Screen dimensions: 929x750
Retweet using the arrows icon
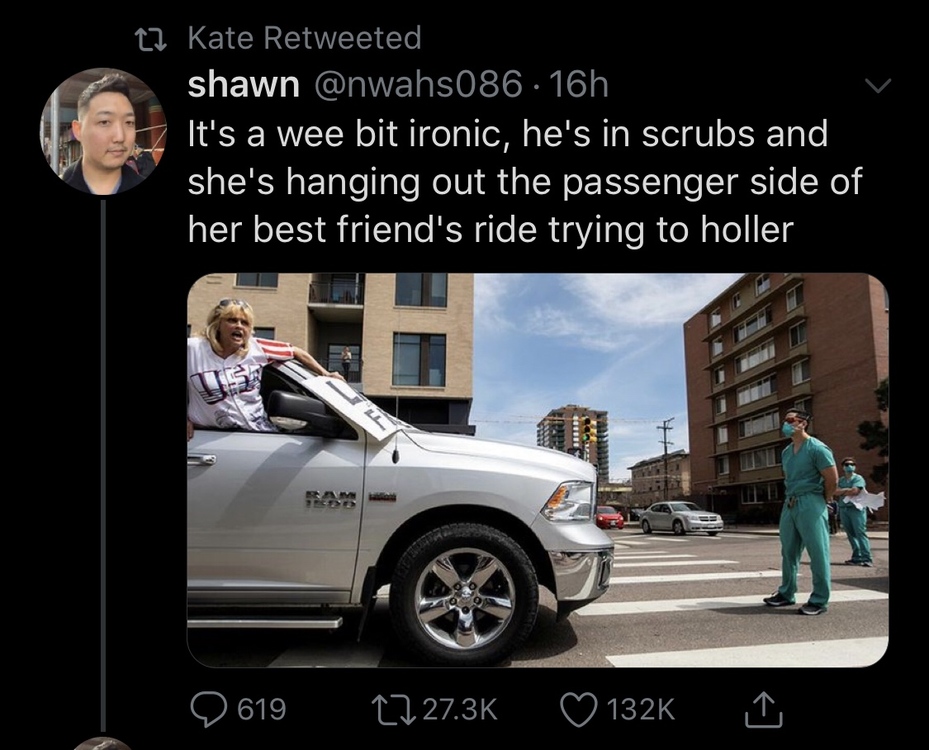point(392,709)
